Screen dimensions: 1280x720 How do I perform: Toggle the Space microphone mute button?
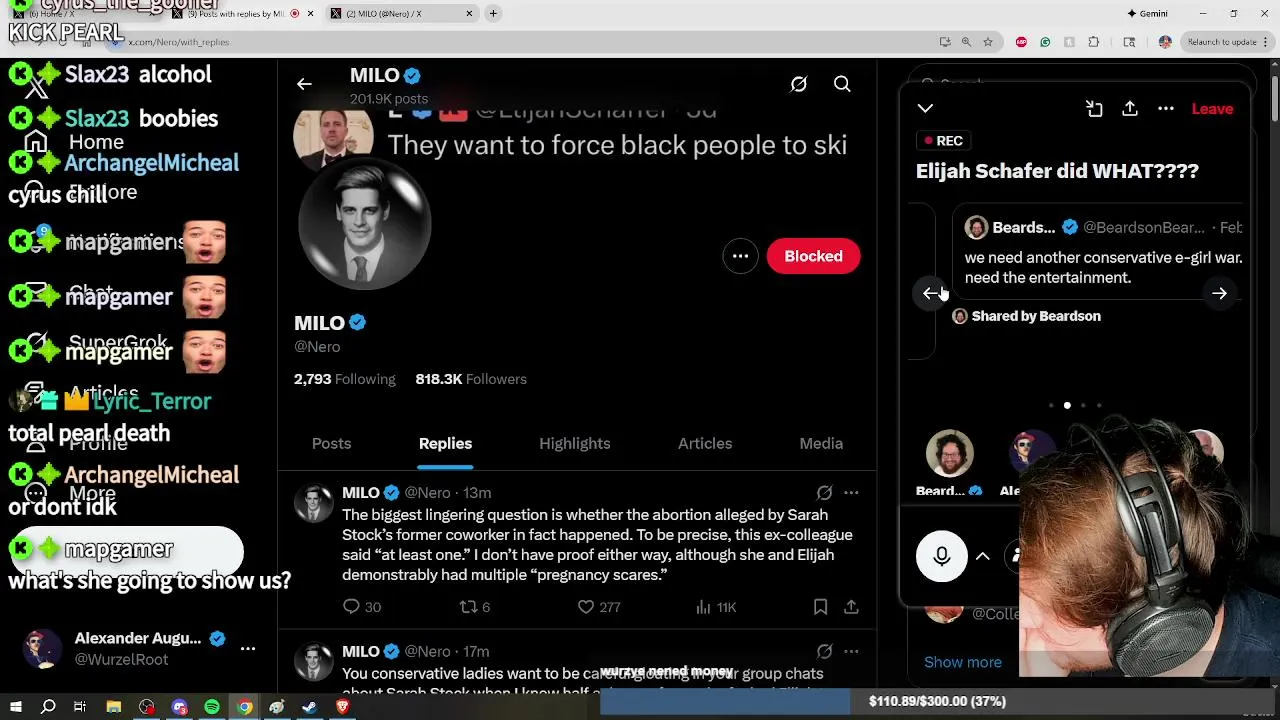click(941, 557)
